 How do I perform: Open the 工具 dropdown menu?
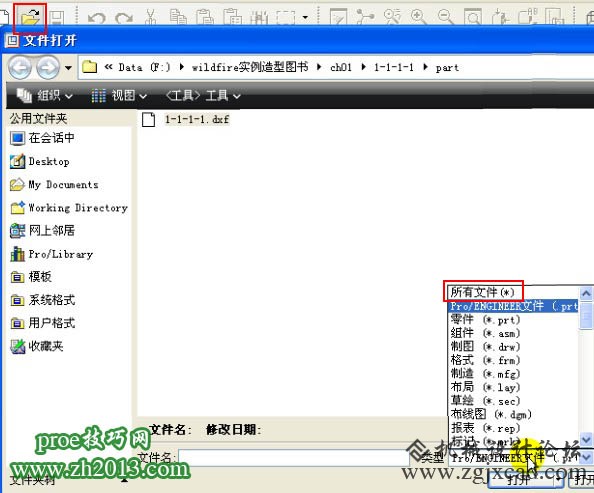(x=203, y=95)
